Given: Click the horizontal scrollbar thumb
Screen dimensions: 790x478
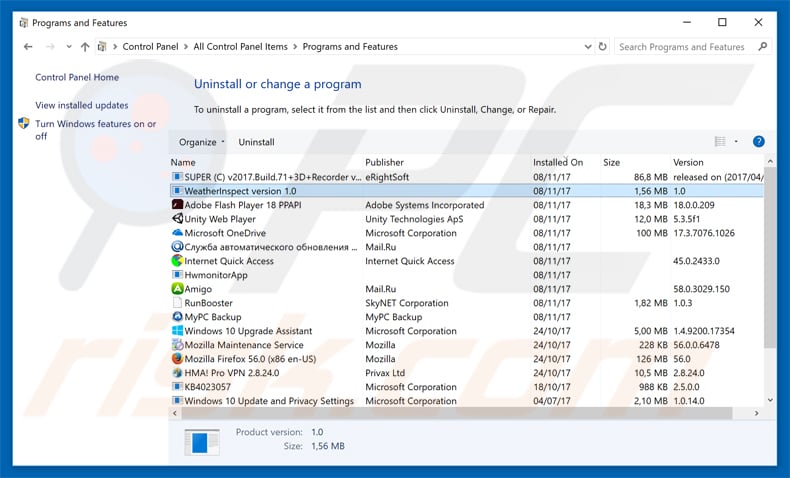Looking at the screenshot, I should pyautogui.click(x=456, y=413).
